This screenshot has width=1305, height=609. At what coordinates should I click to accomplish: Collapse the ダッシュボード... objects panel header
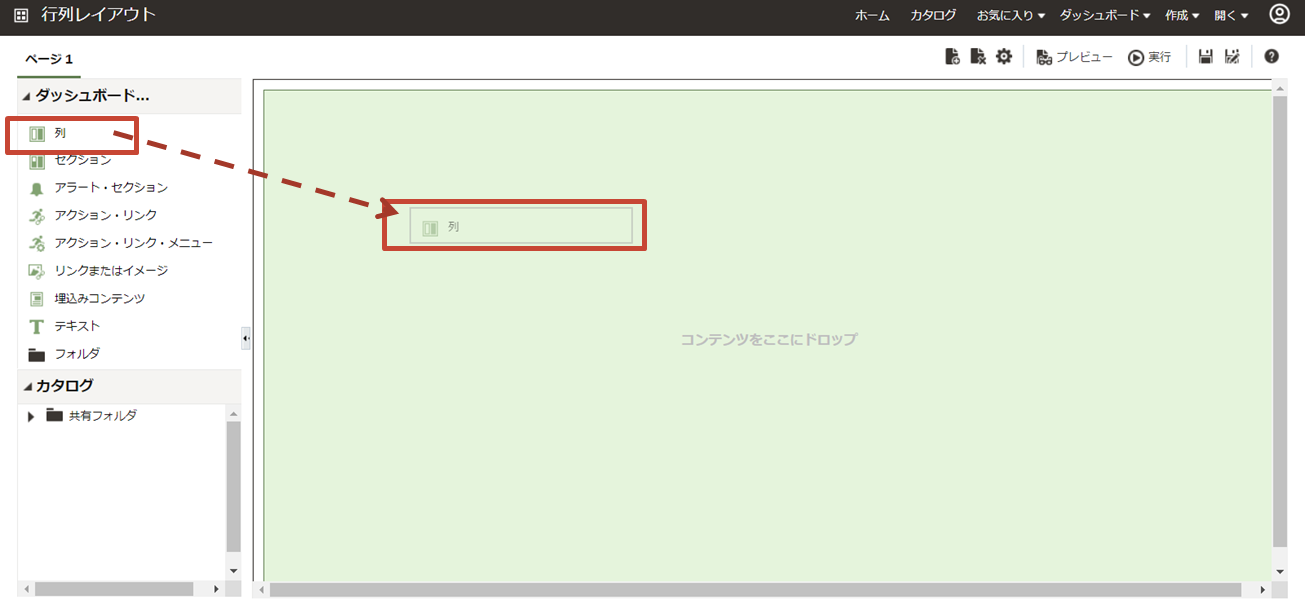coord(129,97)
